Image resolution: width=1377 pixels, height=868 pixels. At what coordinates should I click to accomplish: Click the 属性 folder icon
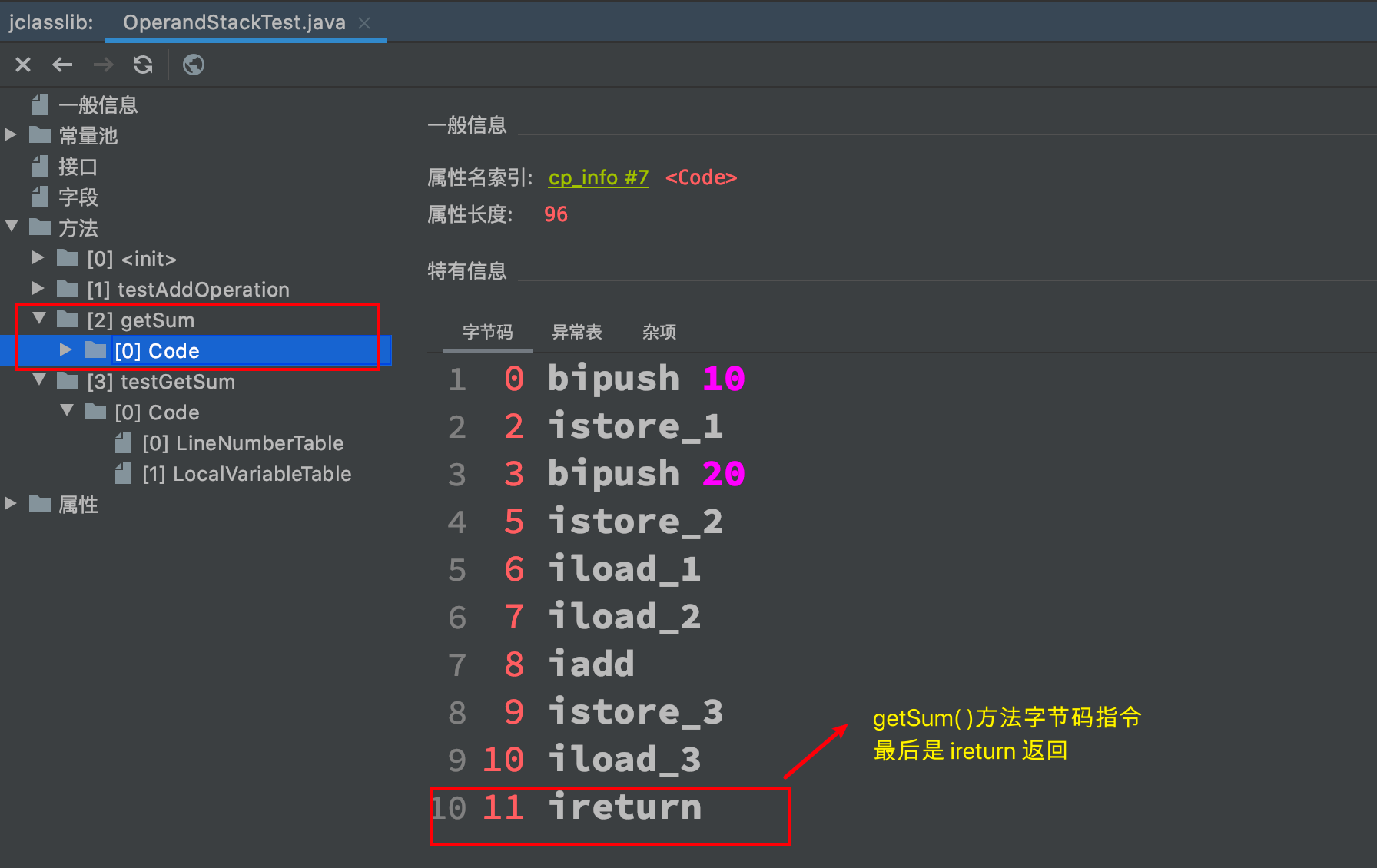(40, 504)
